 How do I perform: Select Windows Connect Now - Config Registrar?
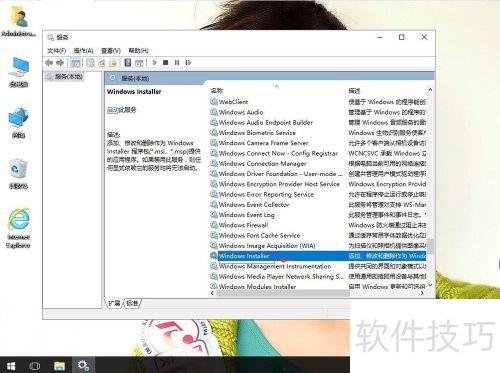278,154
